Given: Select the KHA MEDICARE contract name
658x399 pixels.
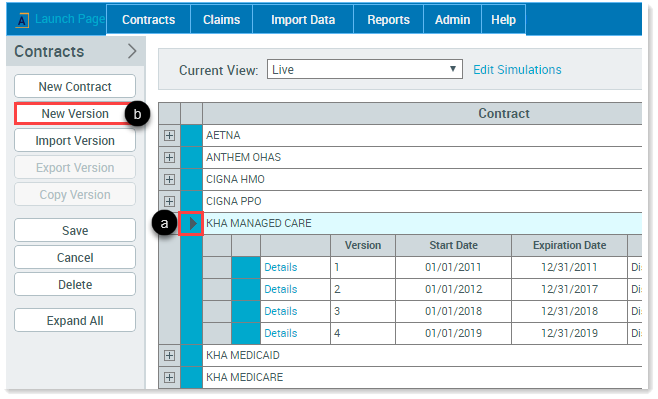Looking at the screenshot, I should tap(244, 377).
